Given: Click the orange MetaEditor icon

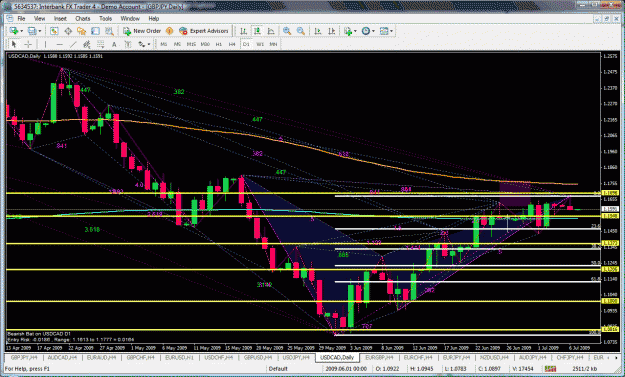Looking at the screenshot, I should 169,31.
